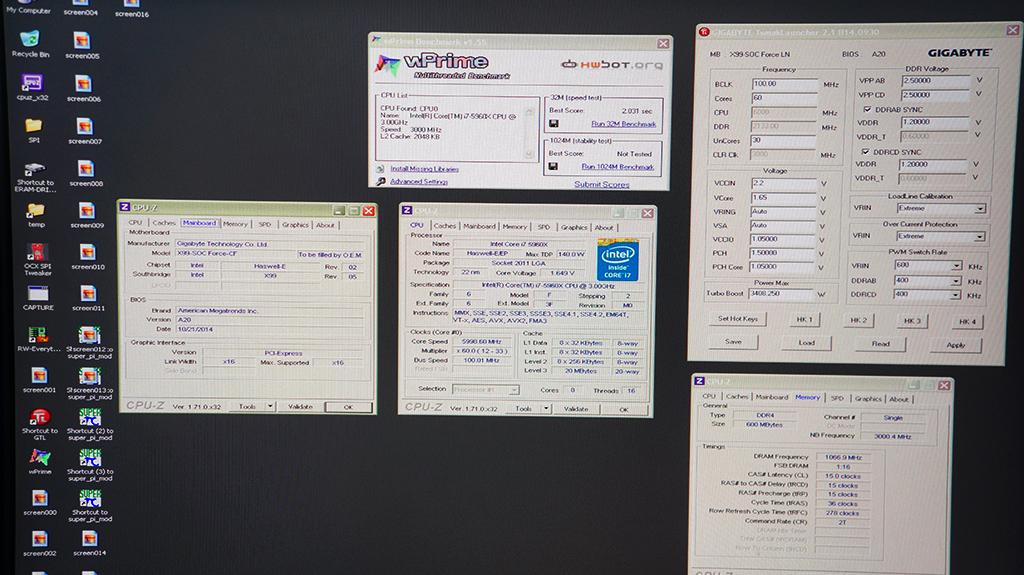Click Run 1024M Benchmark link

point(617,167)
